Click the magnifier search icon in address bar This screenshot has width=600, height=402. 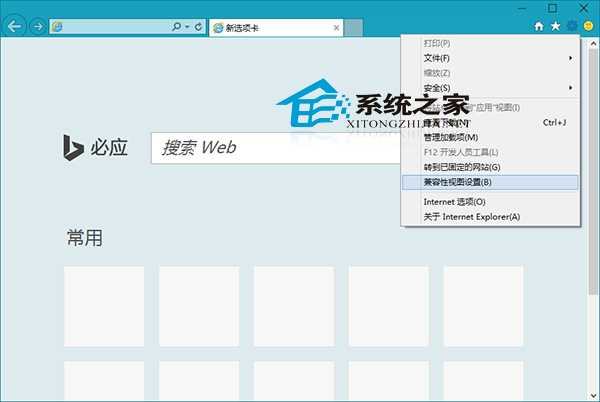[x=176, y=26]
